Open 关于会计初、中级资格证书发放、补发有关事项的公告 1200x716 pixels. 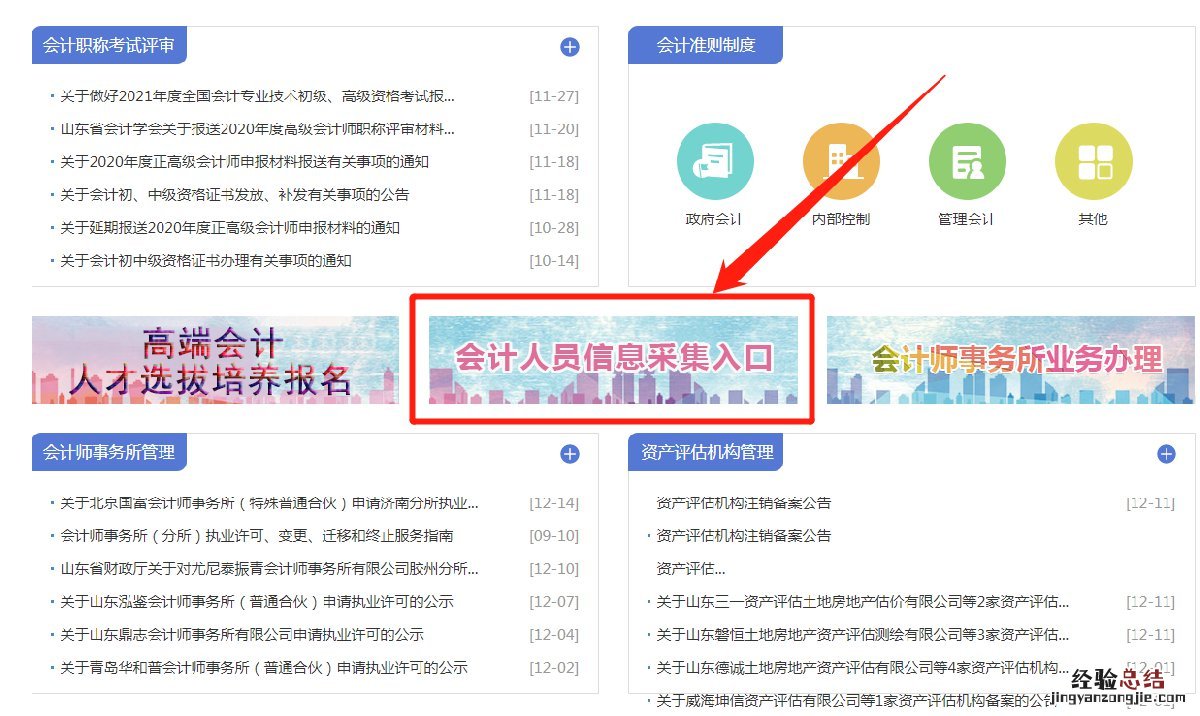(x=234, y=195)
